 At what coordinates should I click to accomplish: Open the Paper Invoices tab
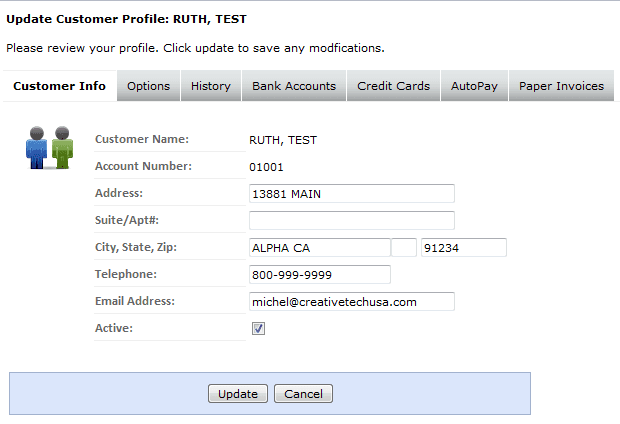click(561, 86)
